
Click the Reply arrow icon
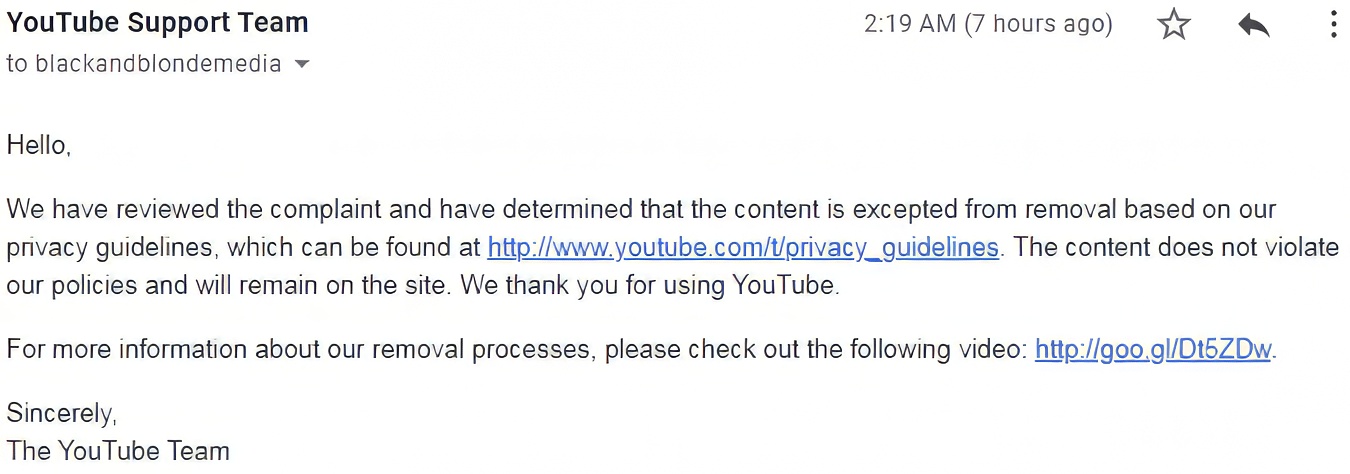coord(1253,25)
